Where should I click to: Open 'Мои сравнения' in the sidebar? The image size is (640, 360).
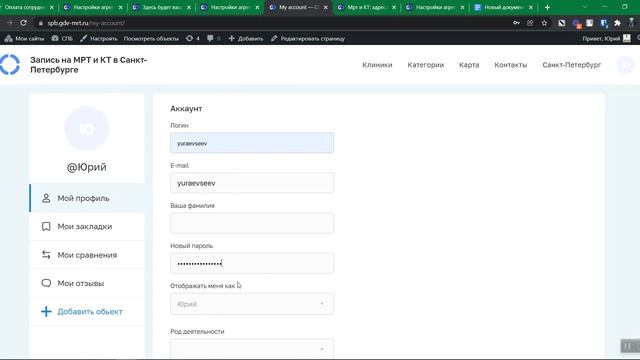coord(87,255)
